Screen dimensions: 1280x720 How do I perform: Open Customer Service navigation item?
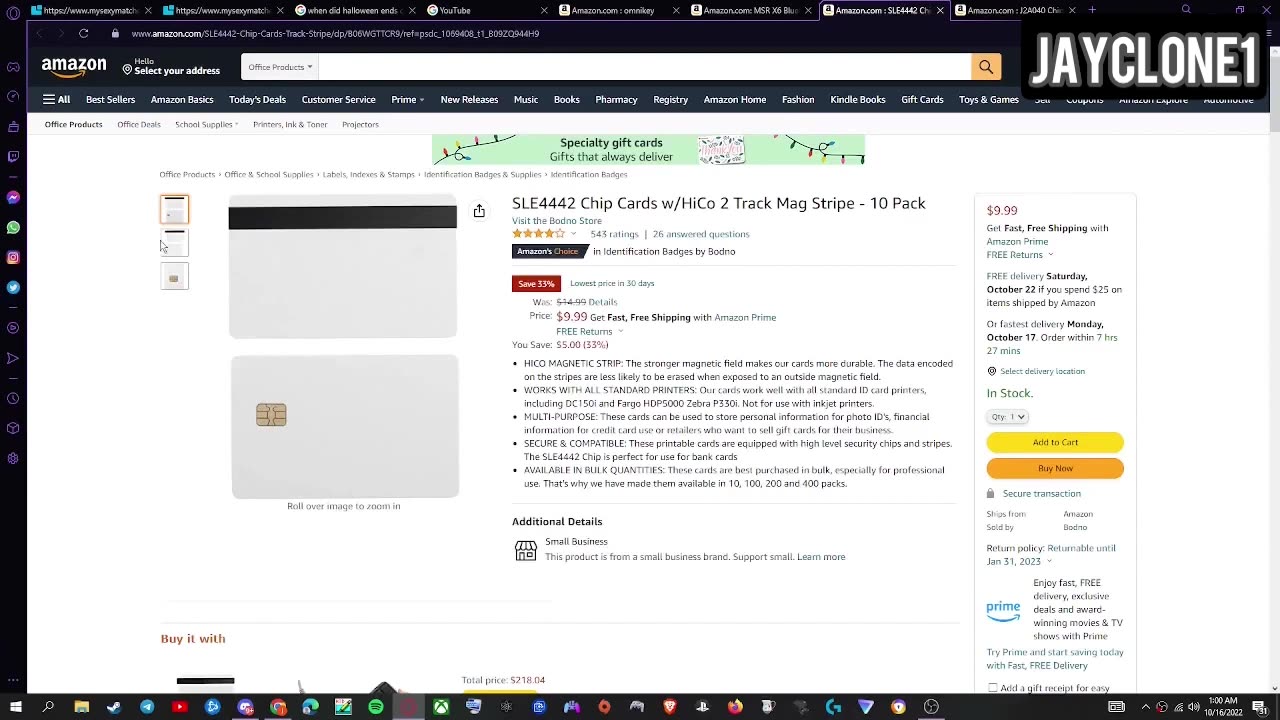pyautogui.click(x=338, y=99)
